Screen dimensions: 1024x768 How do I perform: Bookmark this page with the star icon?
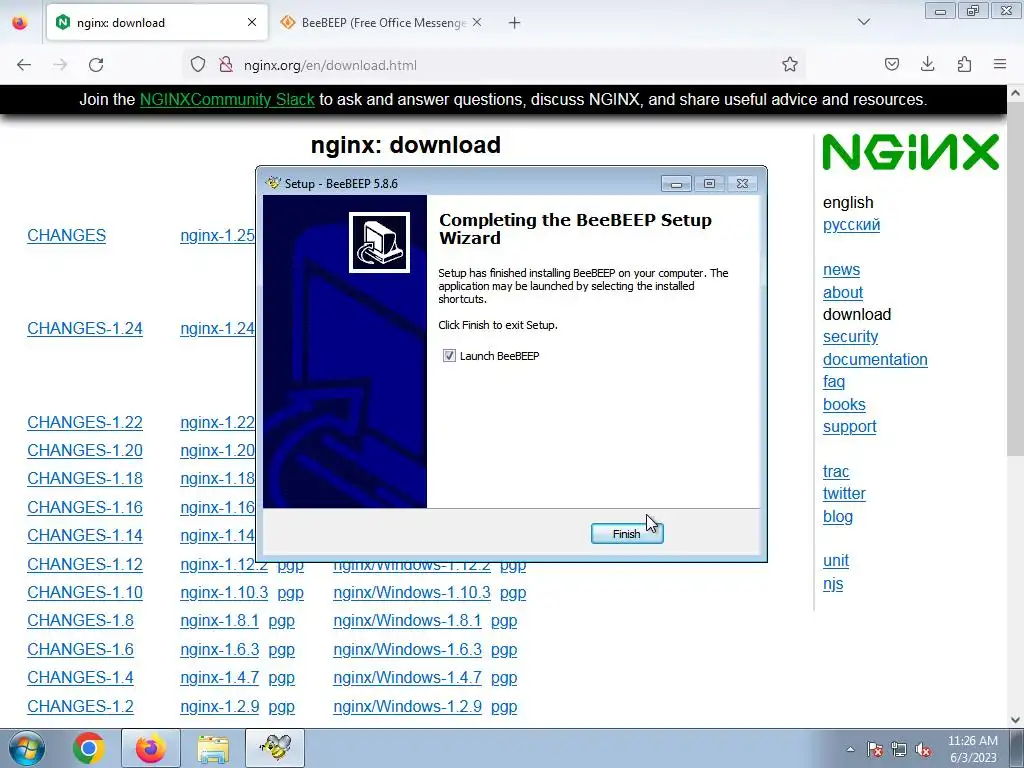point(790,64)
